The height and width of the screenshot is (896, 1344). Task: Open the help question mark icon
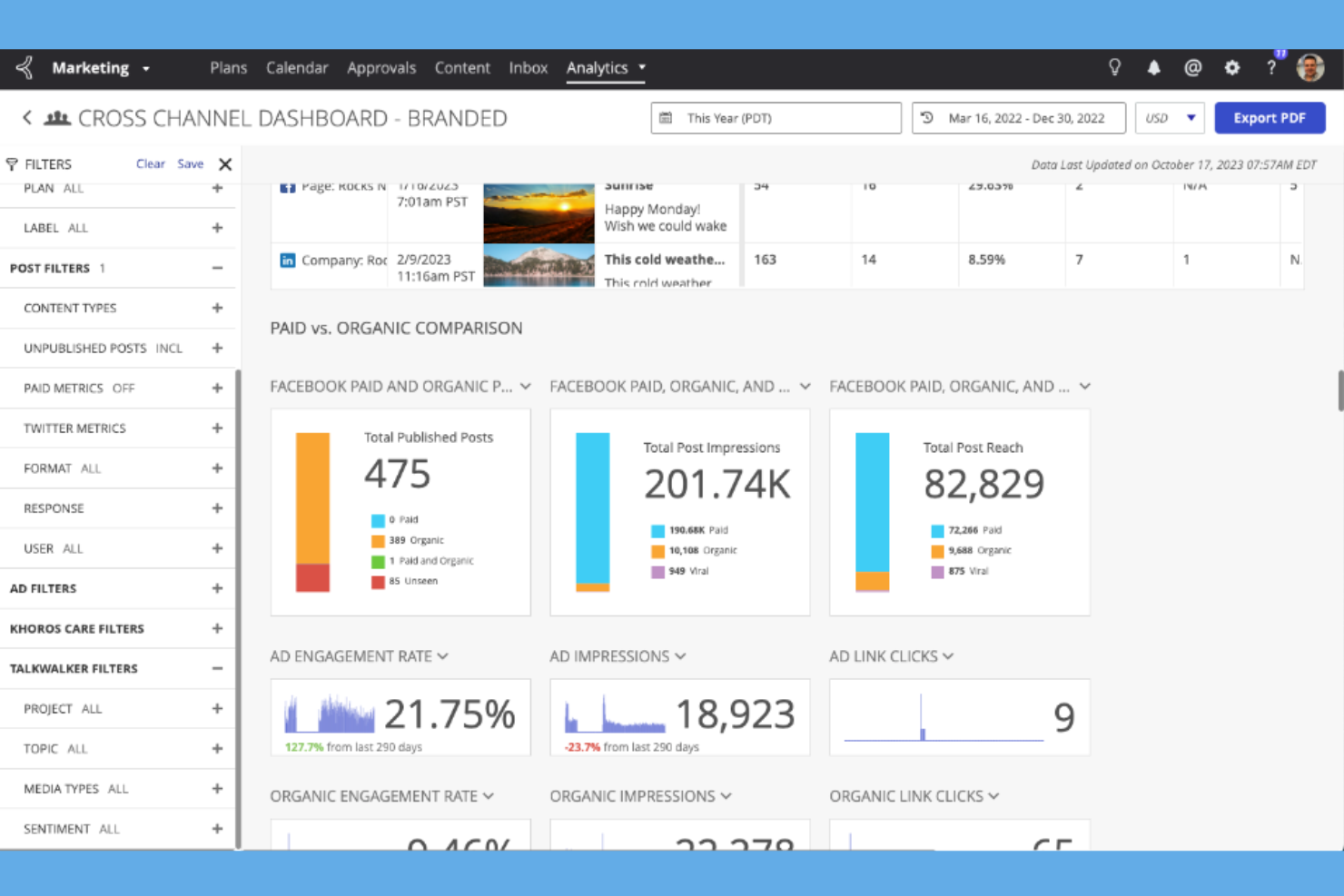click(1271, 68)
